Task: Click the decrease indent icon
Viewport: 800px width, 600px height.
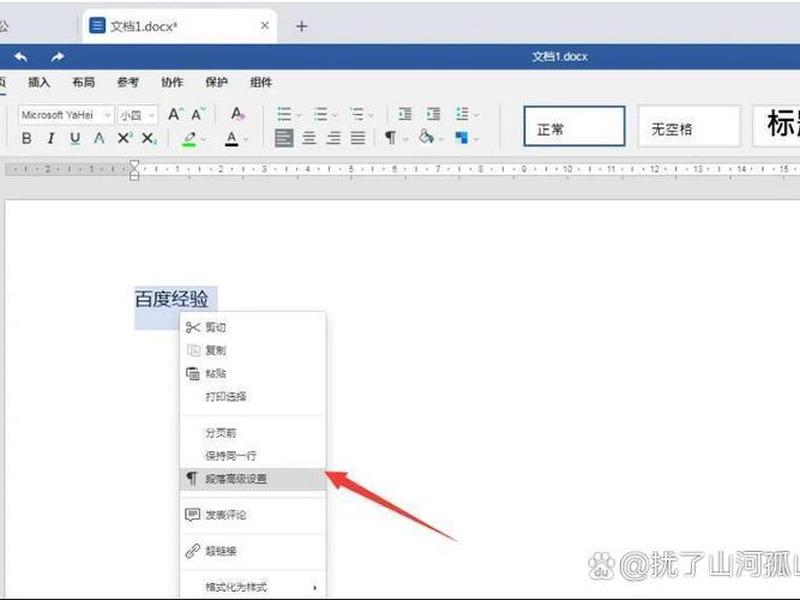Action: click(405, 114)
